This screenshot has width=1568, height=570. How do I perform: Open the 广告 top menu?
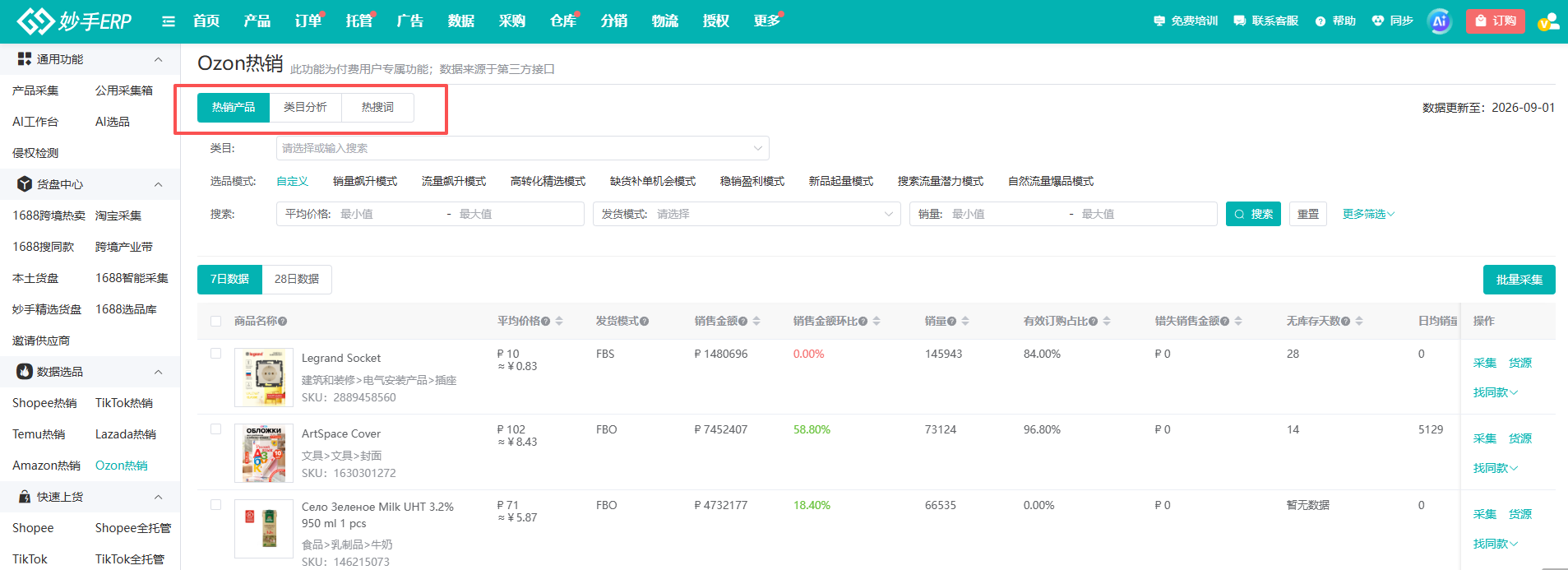click(x=410, y=21)
